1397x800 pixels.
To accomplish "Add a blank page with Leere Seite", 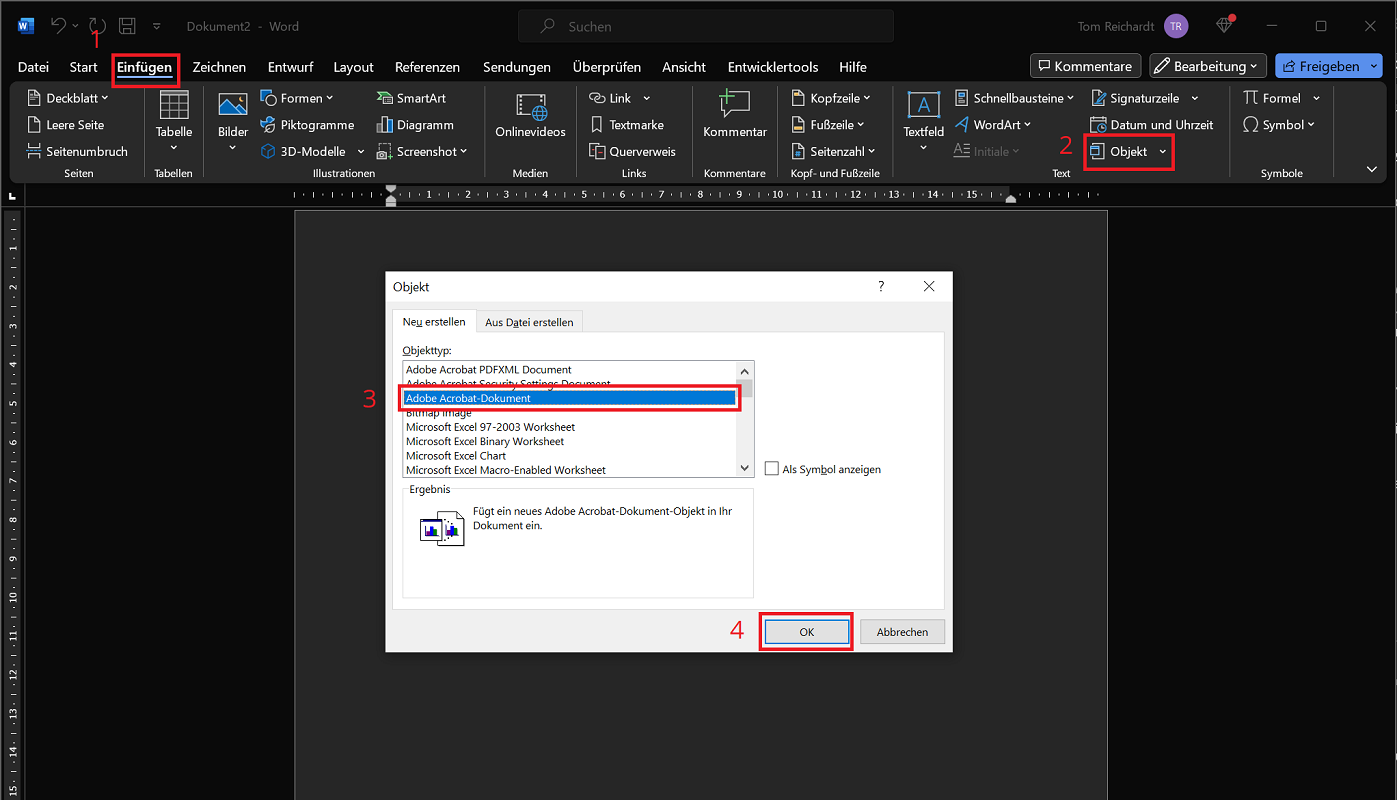I will (65, 125).
